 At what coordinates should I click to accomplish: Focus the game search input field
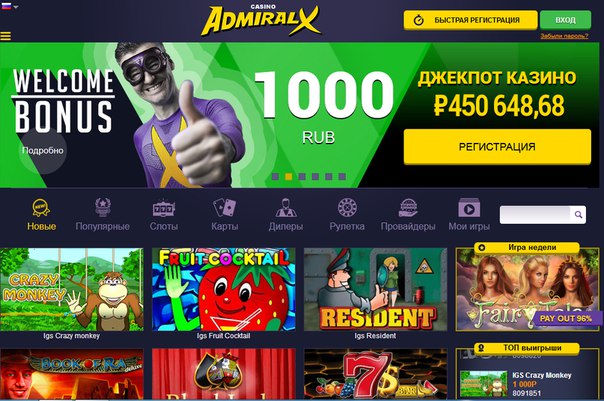[x=535, y=215]
